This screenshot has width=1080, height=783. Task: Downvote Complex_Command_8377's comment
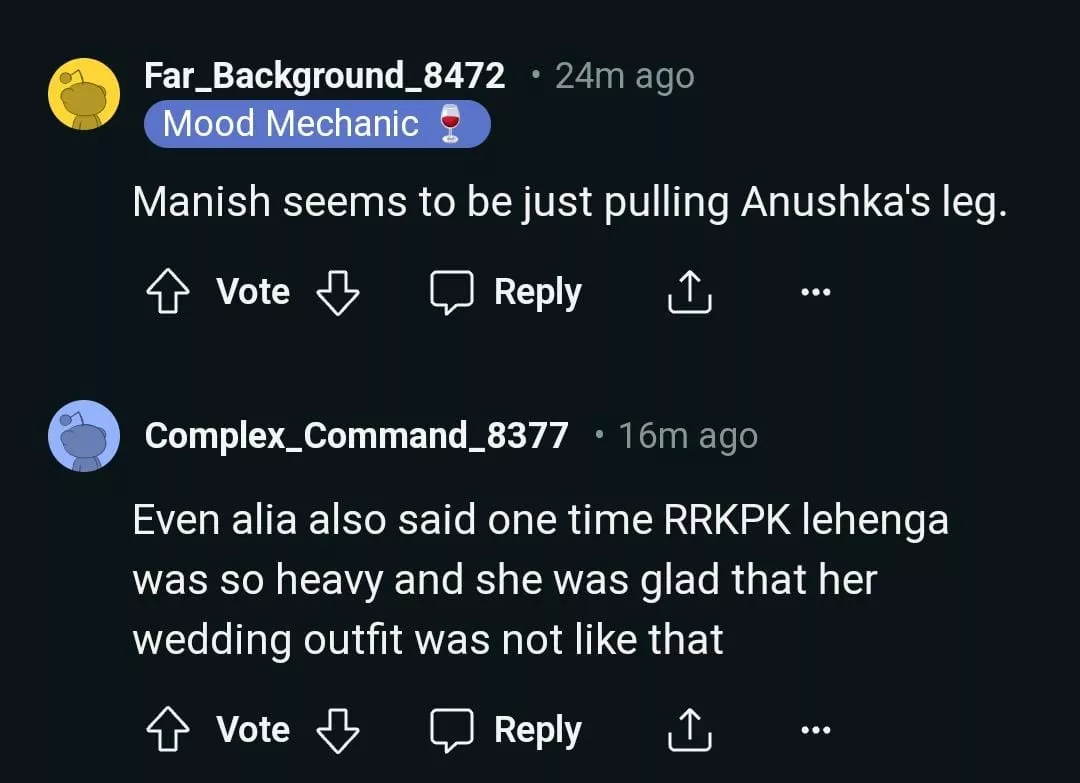pos(337,730)
